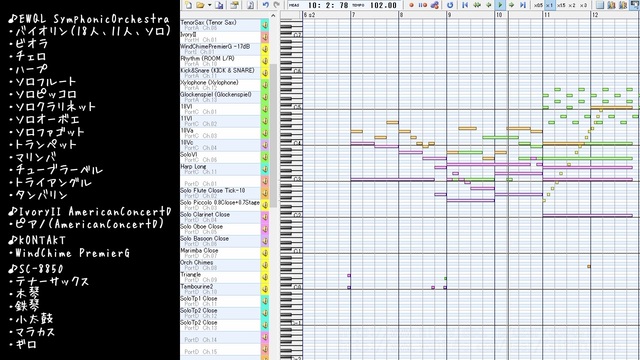Image resolution: width=640 pixels, height=360 pixels.
Task: Open a file with the folder icon
Action: (200, 5)
